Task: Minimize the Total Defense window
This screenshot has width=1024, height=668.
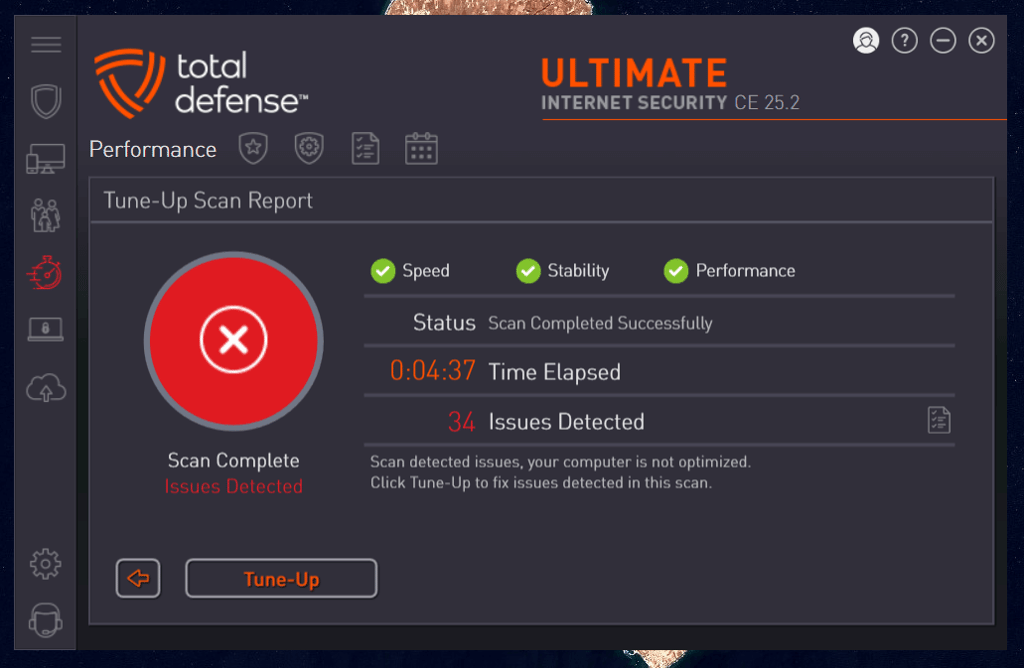Action: coord(943,40)
